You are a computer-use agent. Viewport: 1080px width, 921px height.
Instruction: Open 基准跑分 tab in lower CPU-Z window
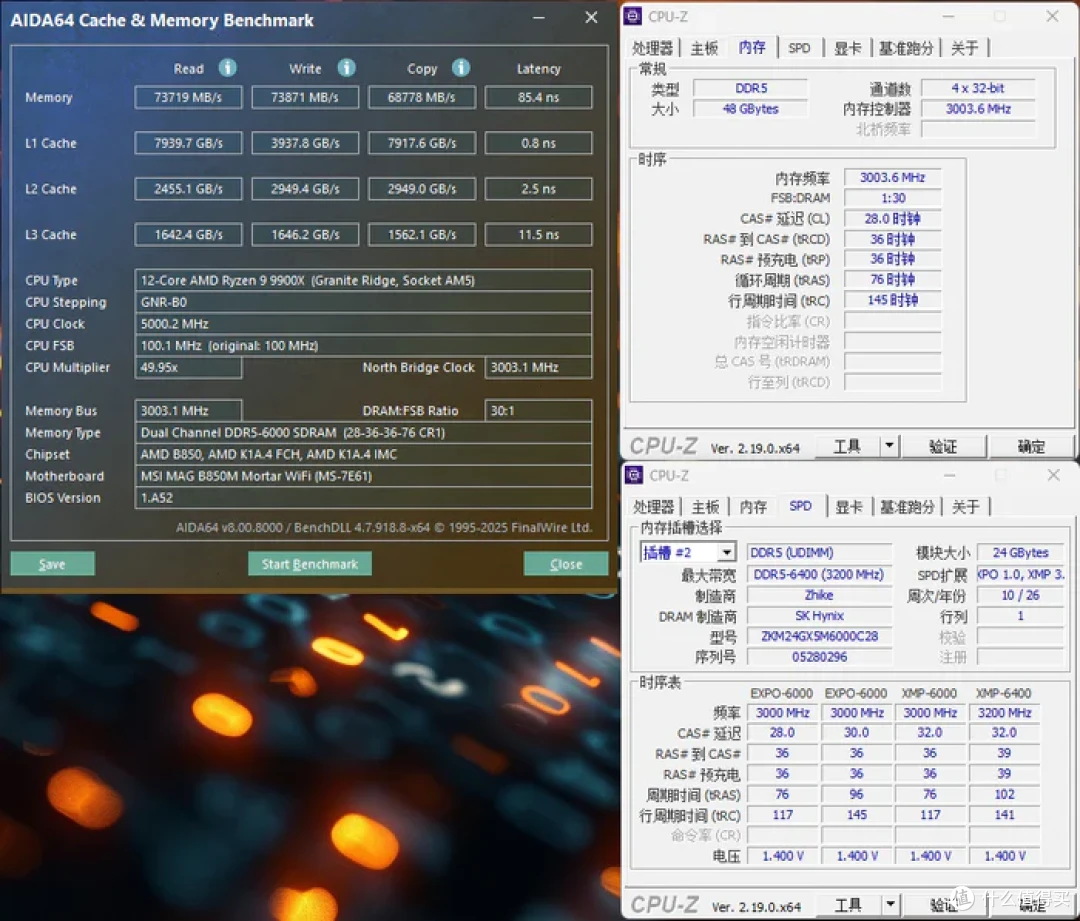(x=907, y=507)
